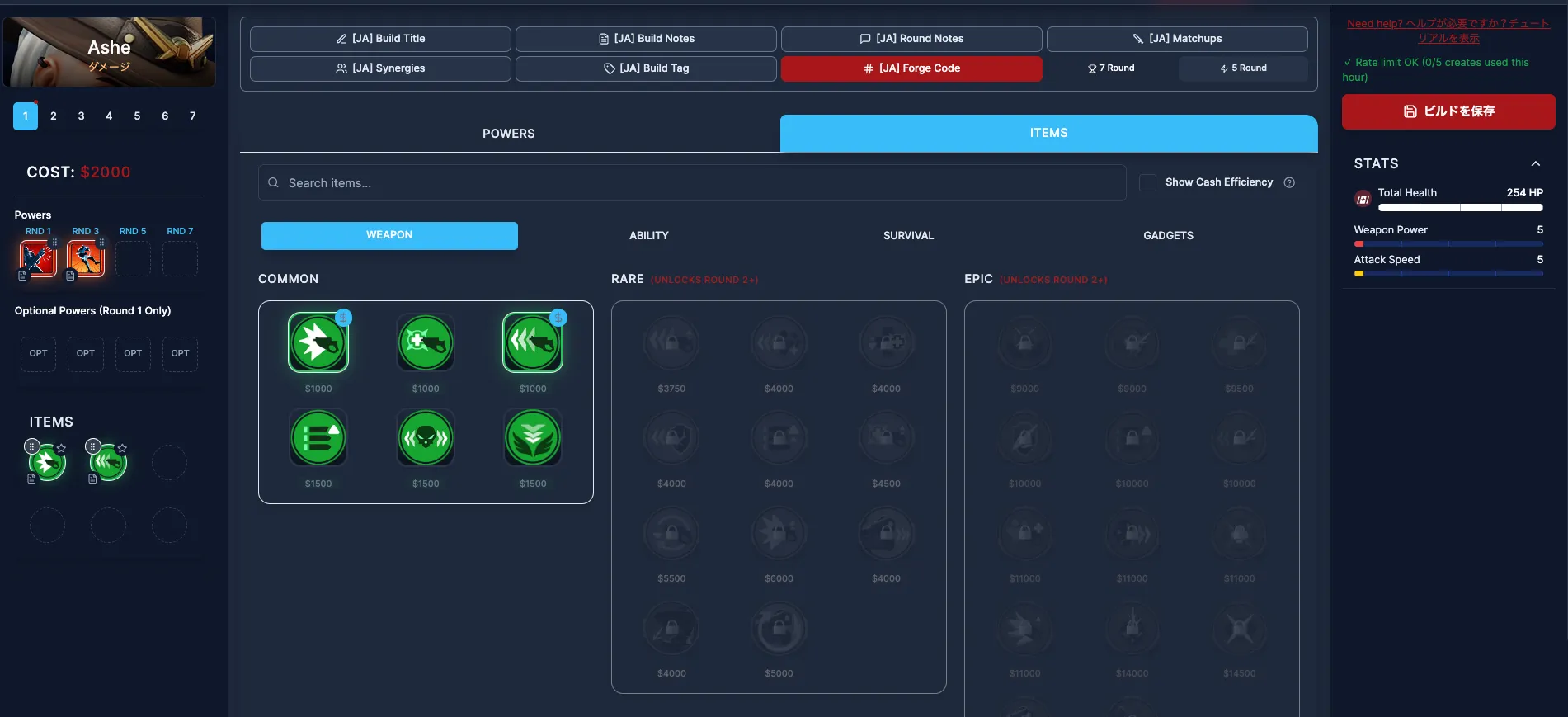Select the skull icon common weapon item
Image resolution: width=1568 pixels, height=717 pixels.
pos(426,437)
